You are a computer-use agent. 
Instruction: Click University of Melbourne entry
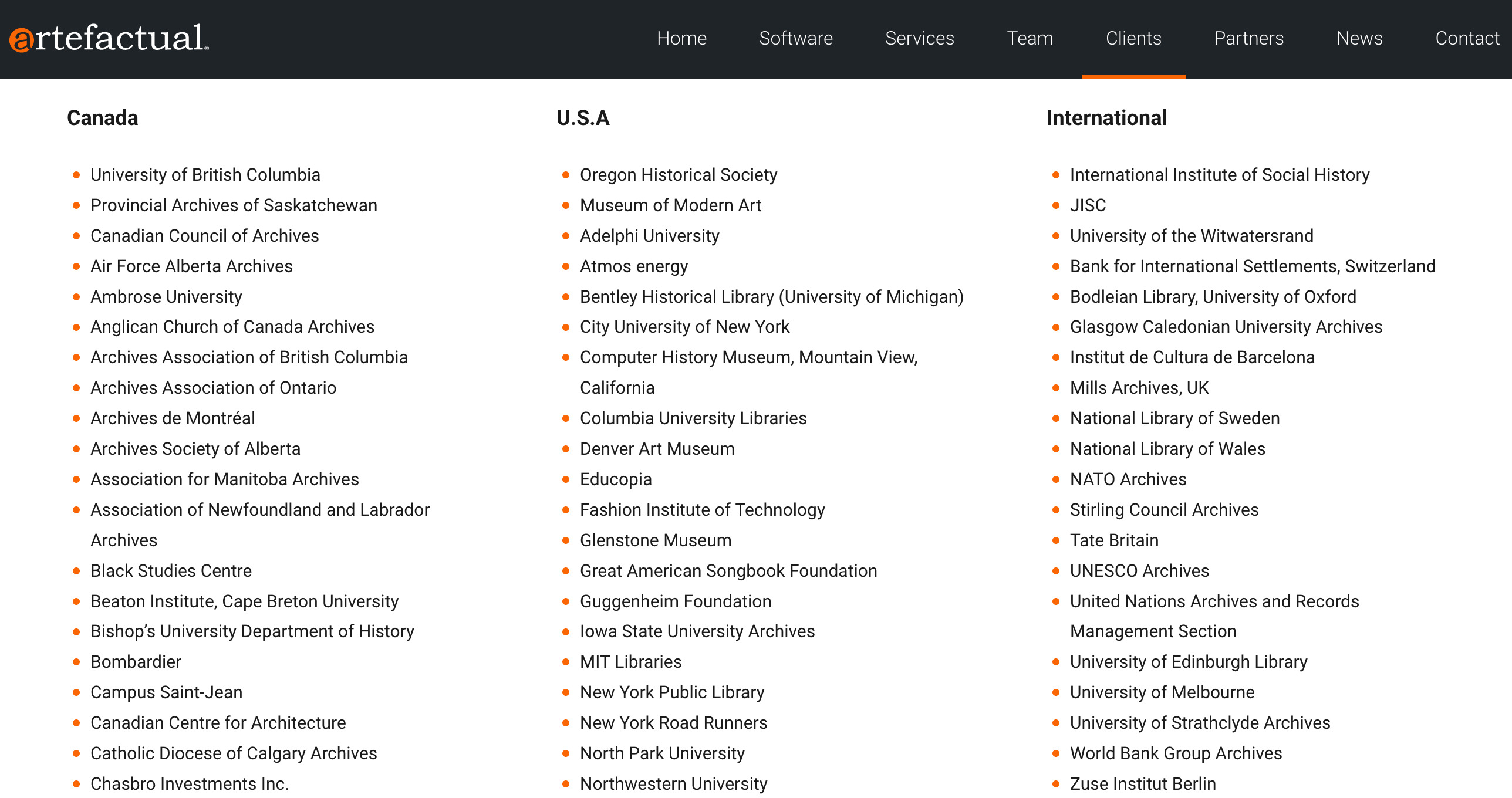point(1162,692)
